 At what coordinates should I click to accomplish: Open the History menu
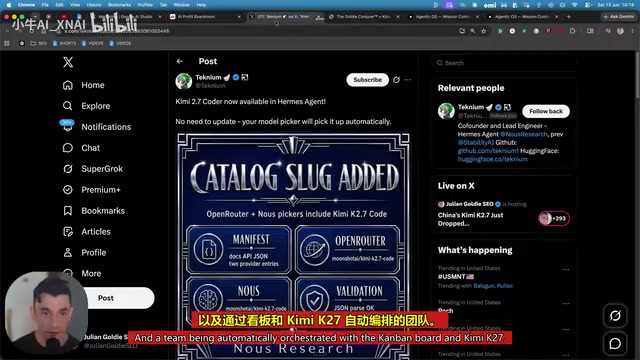click(94, 5)
